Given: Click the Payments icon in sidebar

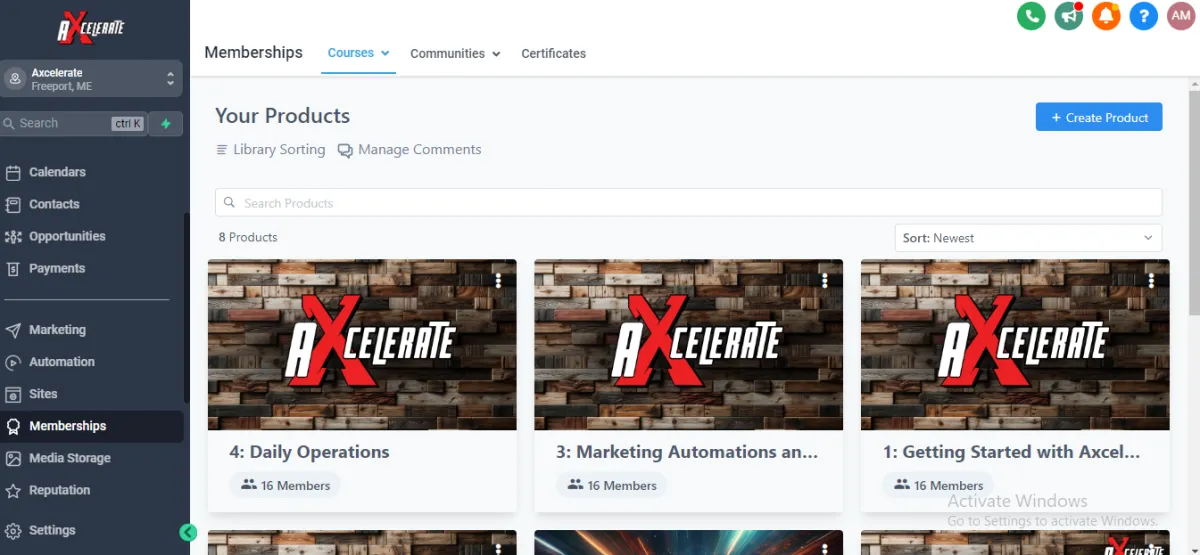Looking at the screenshot, I should (x=13, y=268).
